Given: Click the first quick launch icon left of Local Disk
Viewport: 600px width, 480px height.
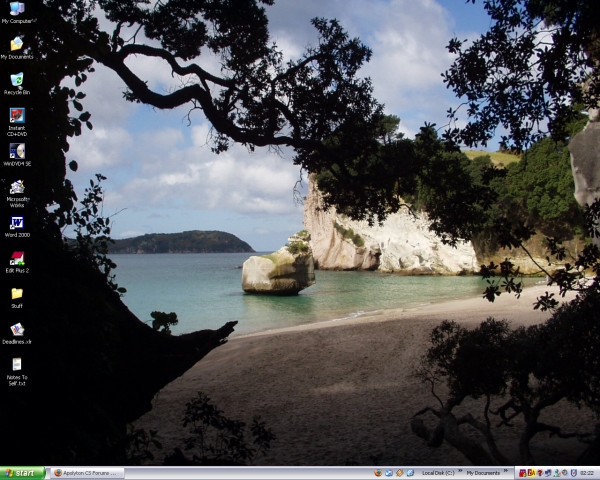Looking at the screenshot, I should (378, 473).
